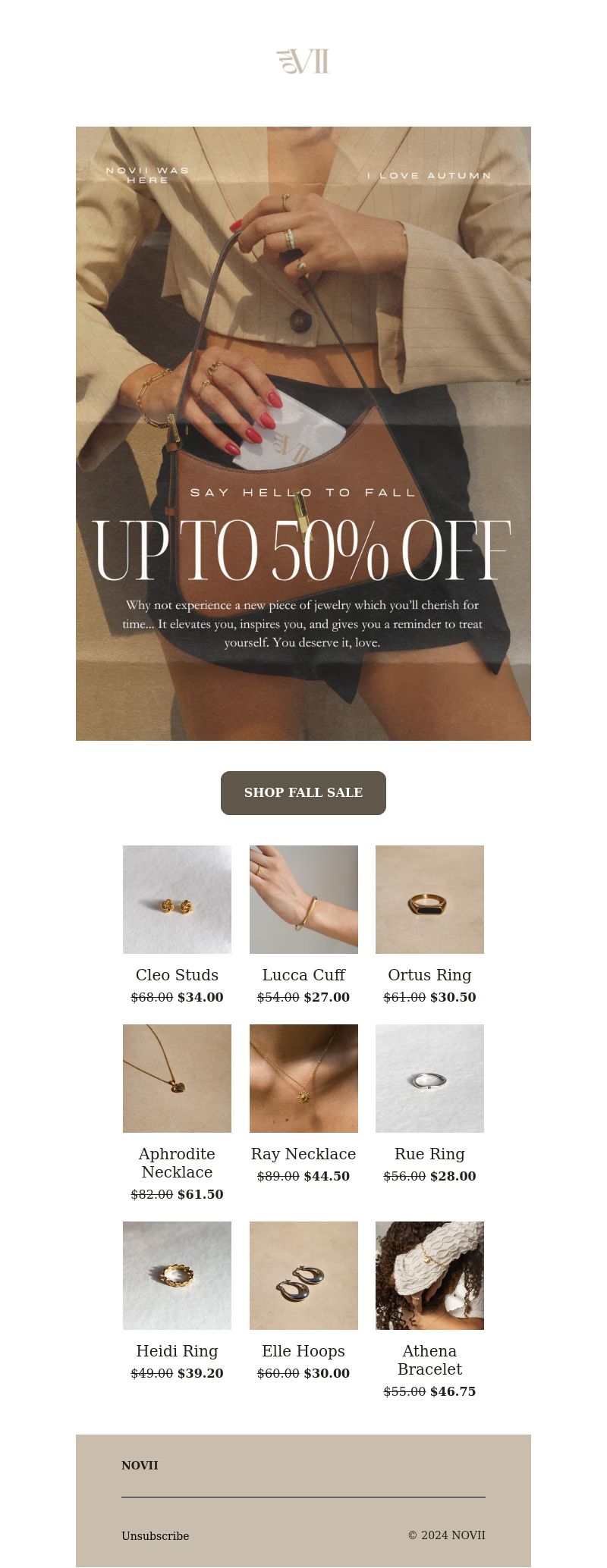
Task: View the Ortus Ring product thumbnail
Action: 429,899
